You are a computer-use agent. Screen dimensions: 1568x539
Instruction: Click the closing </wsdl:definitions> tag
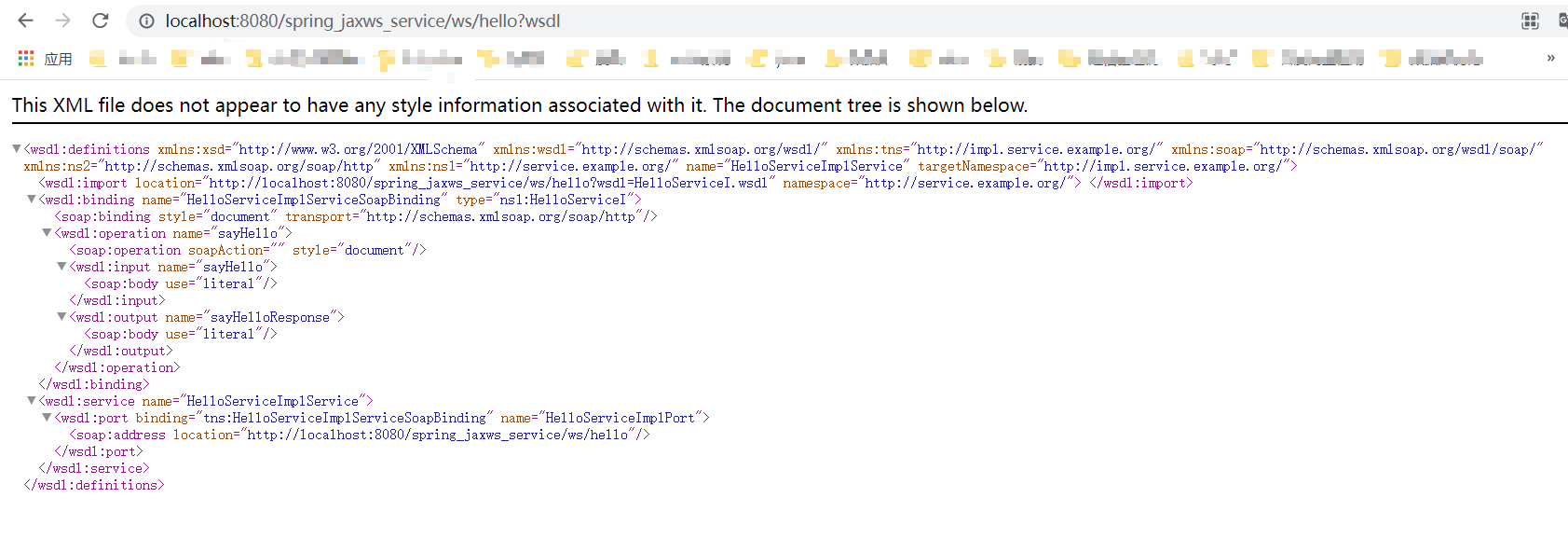94,485
